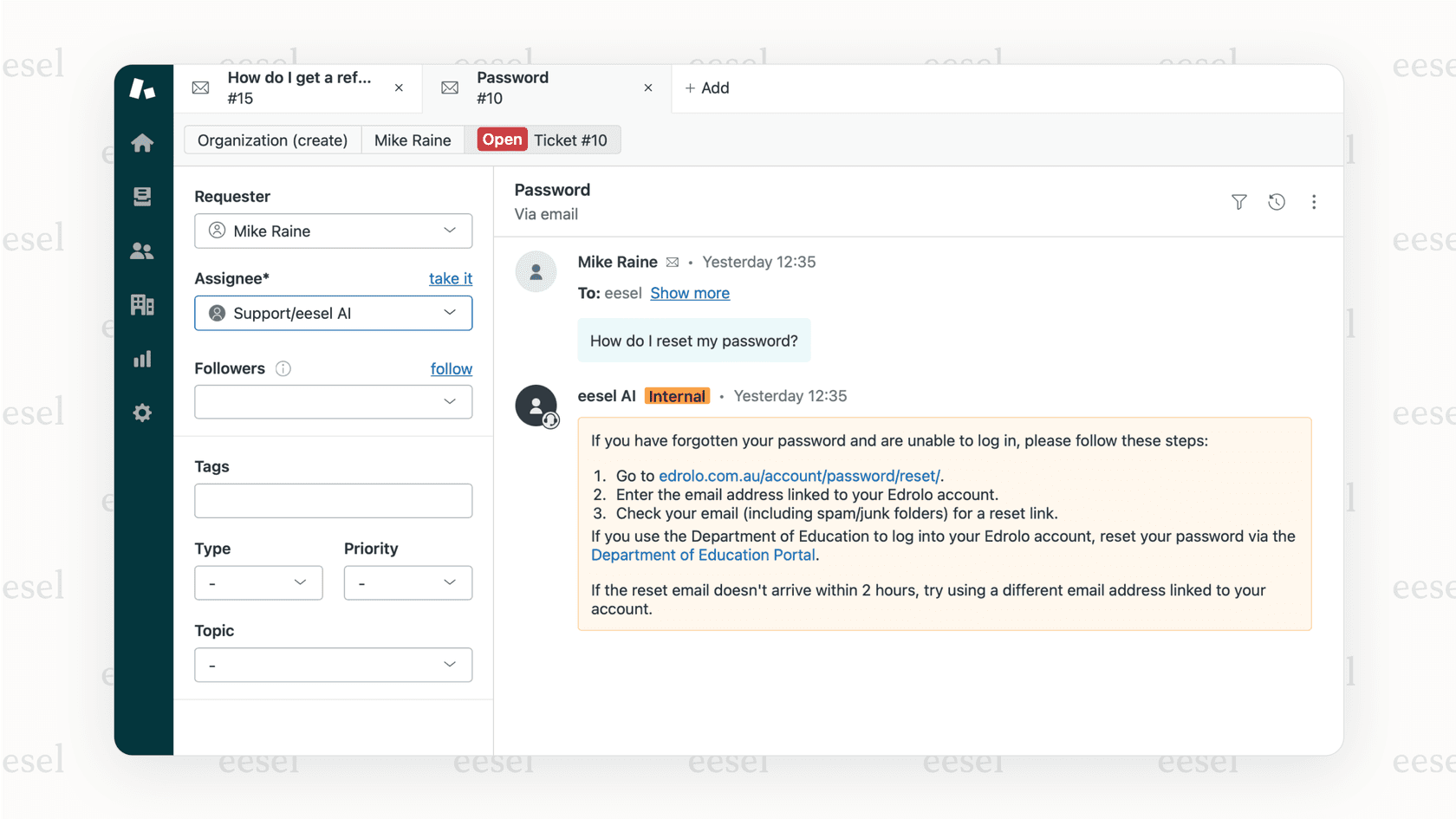Open Settings using the gear icon

click(x=142, y=413)
